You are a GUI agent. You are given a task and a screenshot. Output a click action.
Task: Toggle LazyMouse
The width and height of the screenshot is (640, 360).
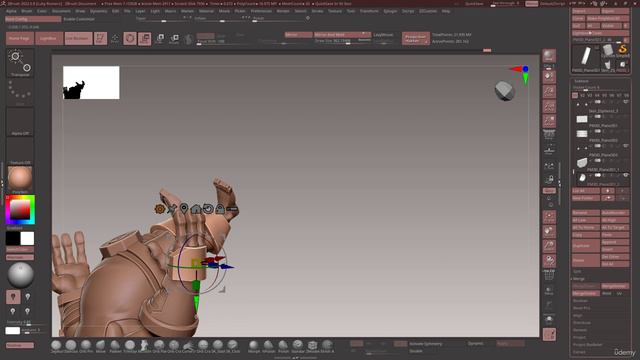(383, 35)
